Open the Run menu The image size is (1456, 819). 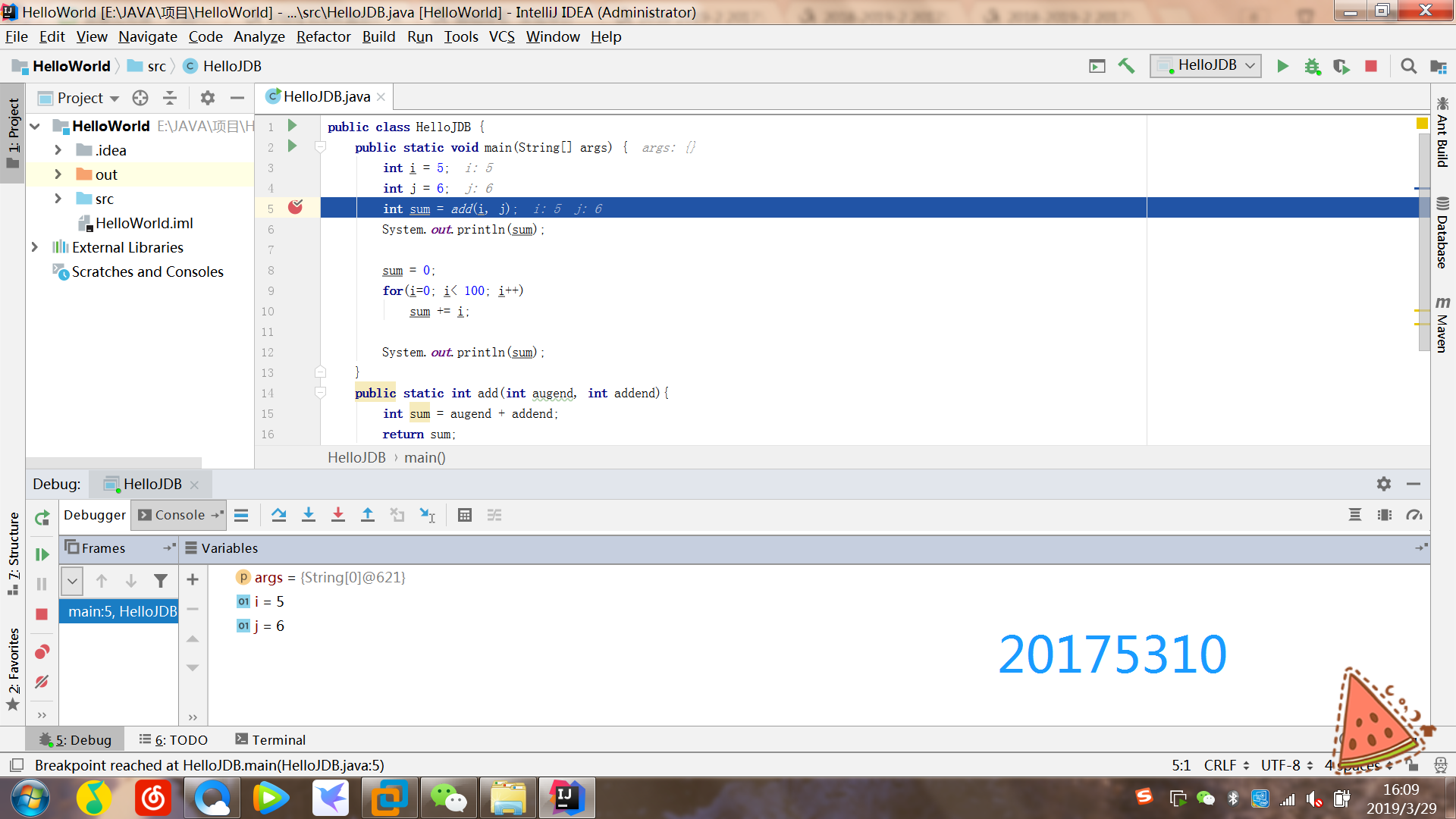tap(419, 36)
